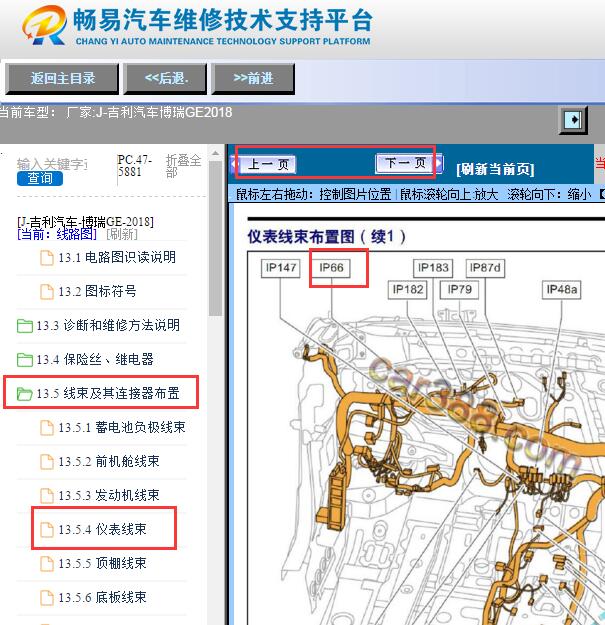This screenshot has width=605, height=625.
Task: Click the 仪表线束布置图（续1）heading
Action: pos(327,237)
